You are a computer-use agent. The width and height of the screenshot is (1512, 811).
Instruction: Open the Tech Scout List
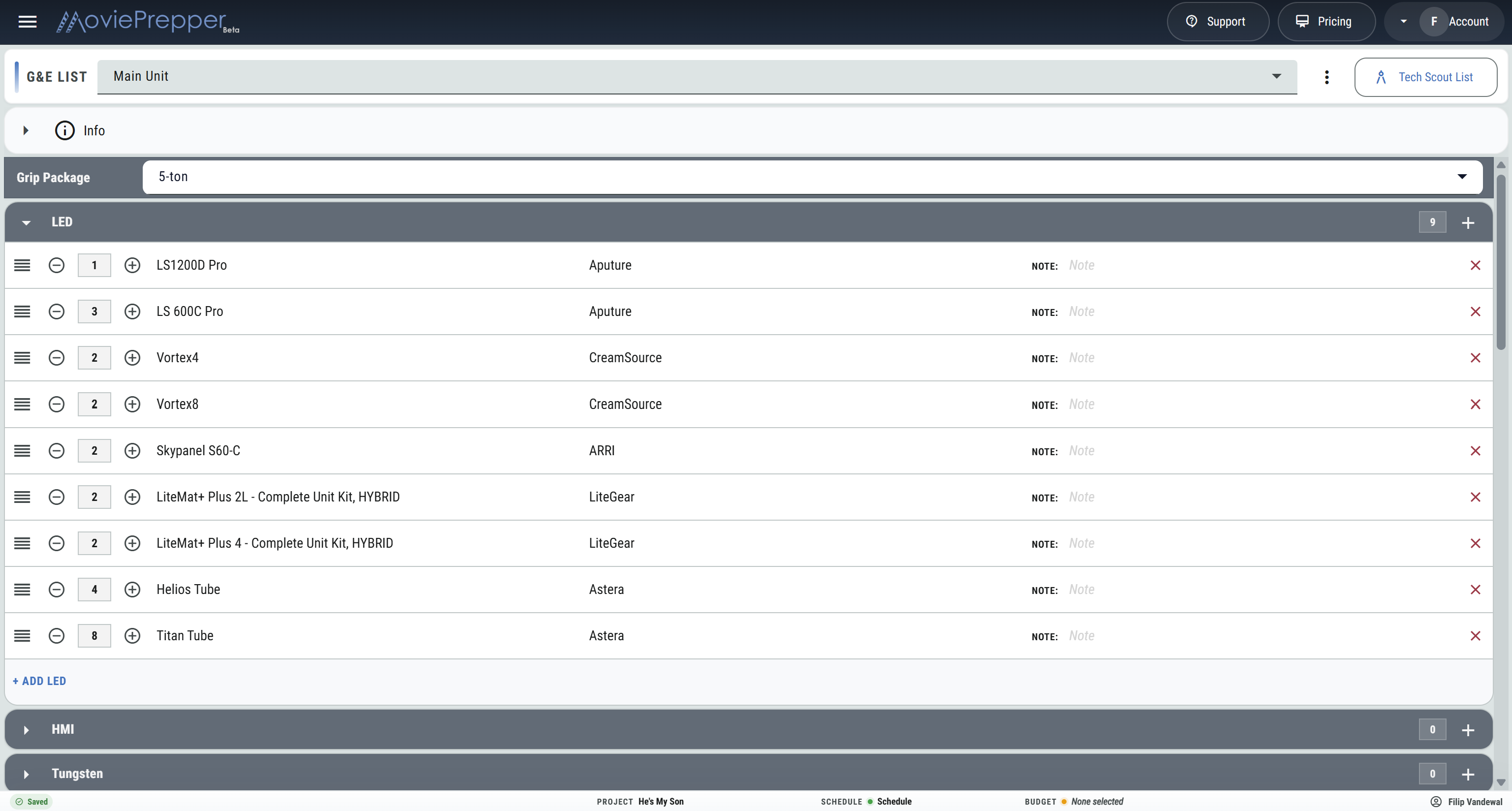click(1425, 77)
